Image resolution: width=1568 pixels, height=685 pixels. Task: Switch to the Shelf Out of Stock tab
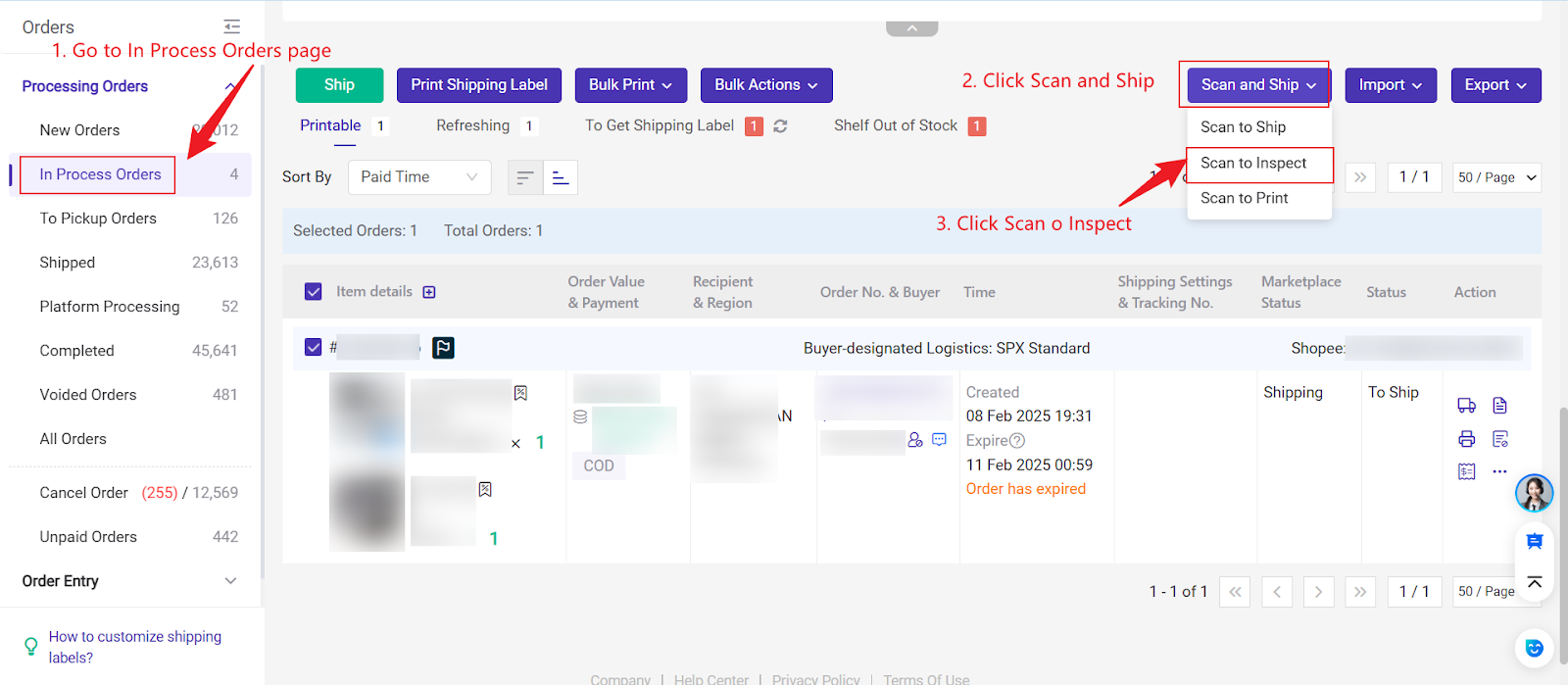coord(896,125)
